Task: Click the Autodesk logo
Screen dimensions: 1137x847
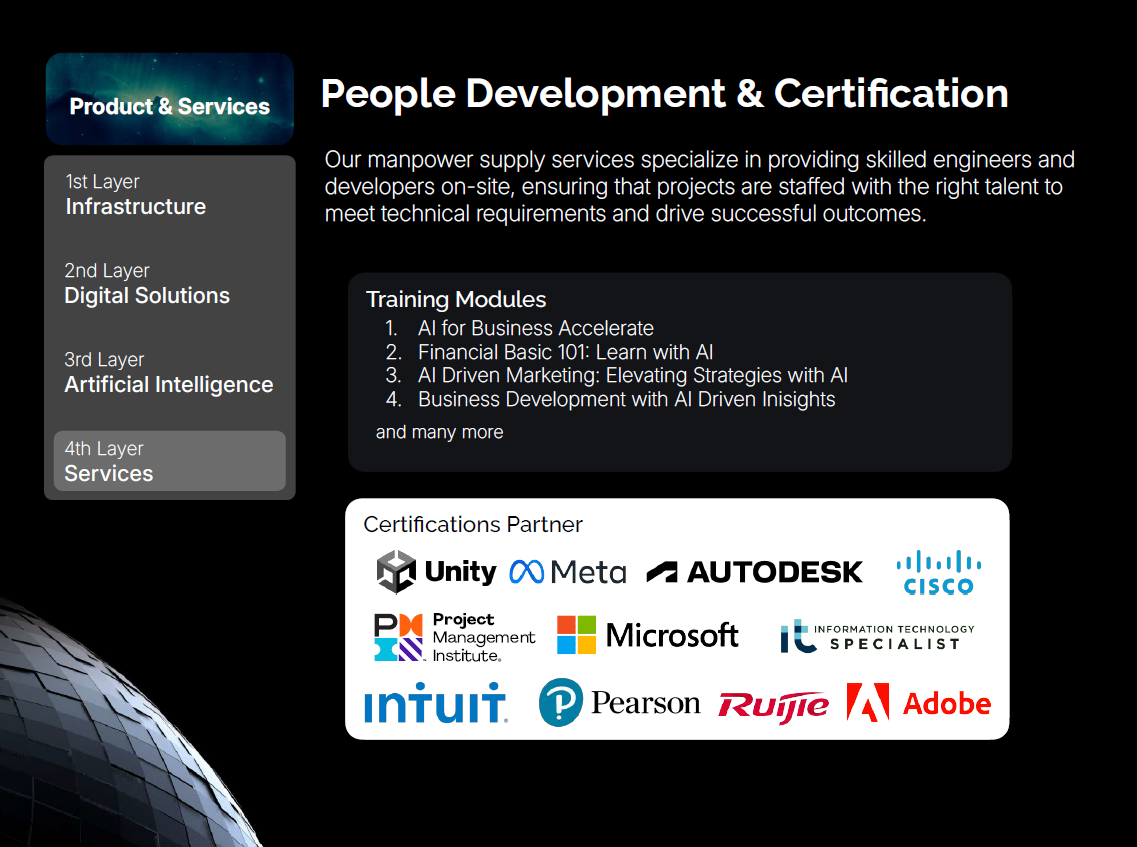Action: [754, 572]
